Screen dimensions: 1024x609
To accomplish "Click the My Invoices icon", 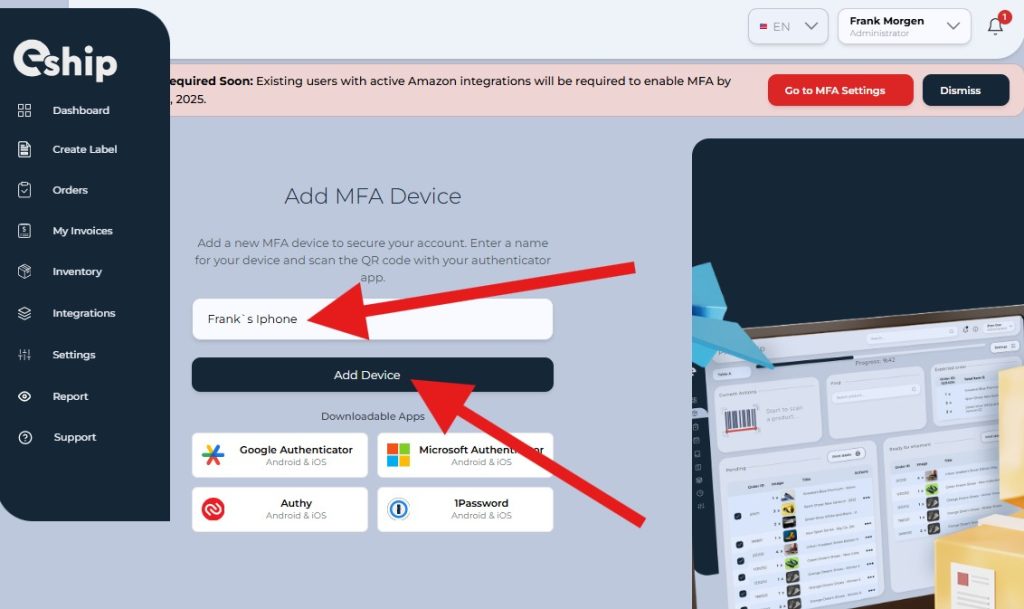I will point(24,230).
